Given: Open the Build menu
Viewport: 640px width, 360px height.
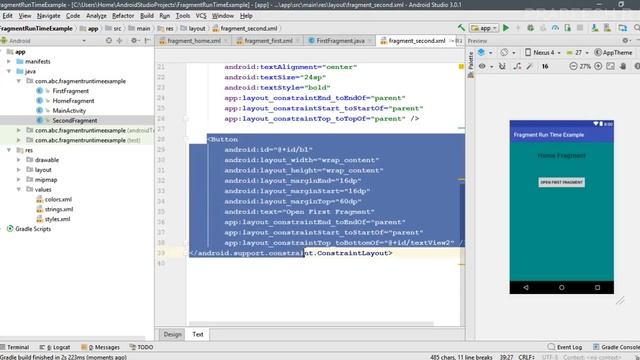Looking at the screenshot, I should (x=147, y=16).
